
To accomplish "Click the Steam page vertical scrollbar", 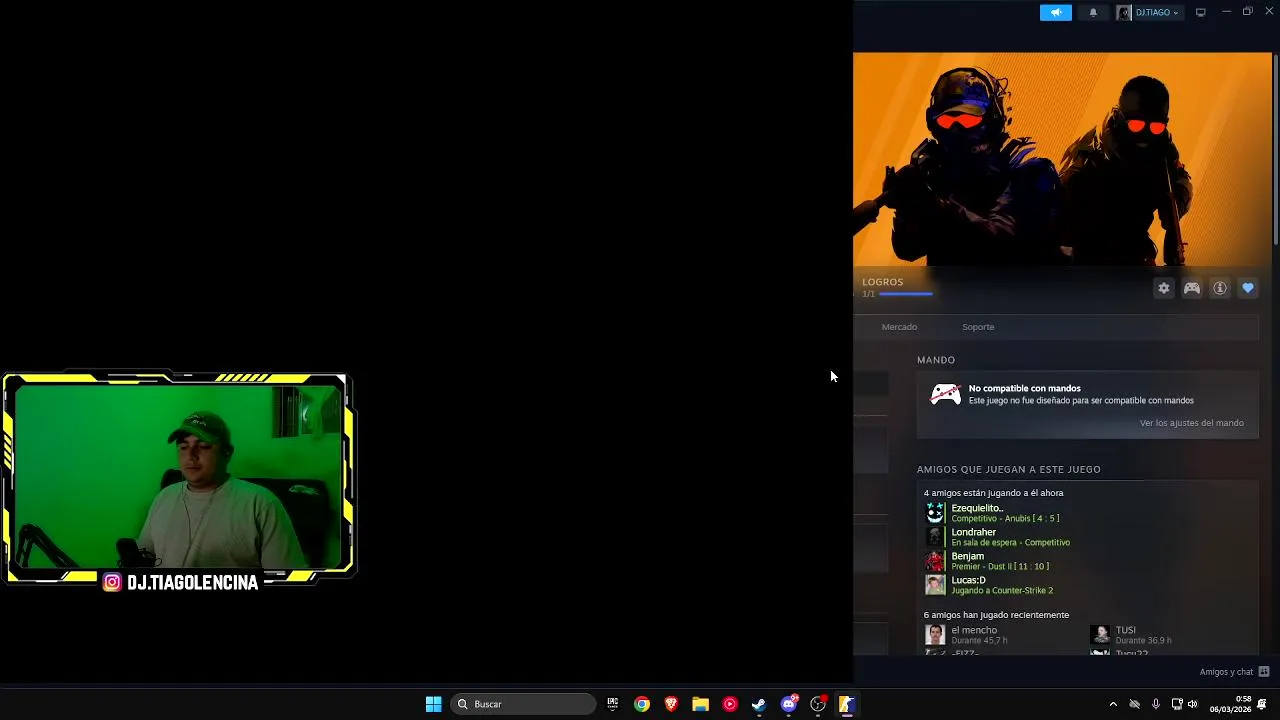I will coord(1275,148).
